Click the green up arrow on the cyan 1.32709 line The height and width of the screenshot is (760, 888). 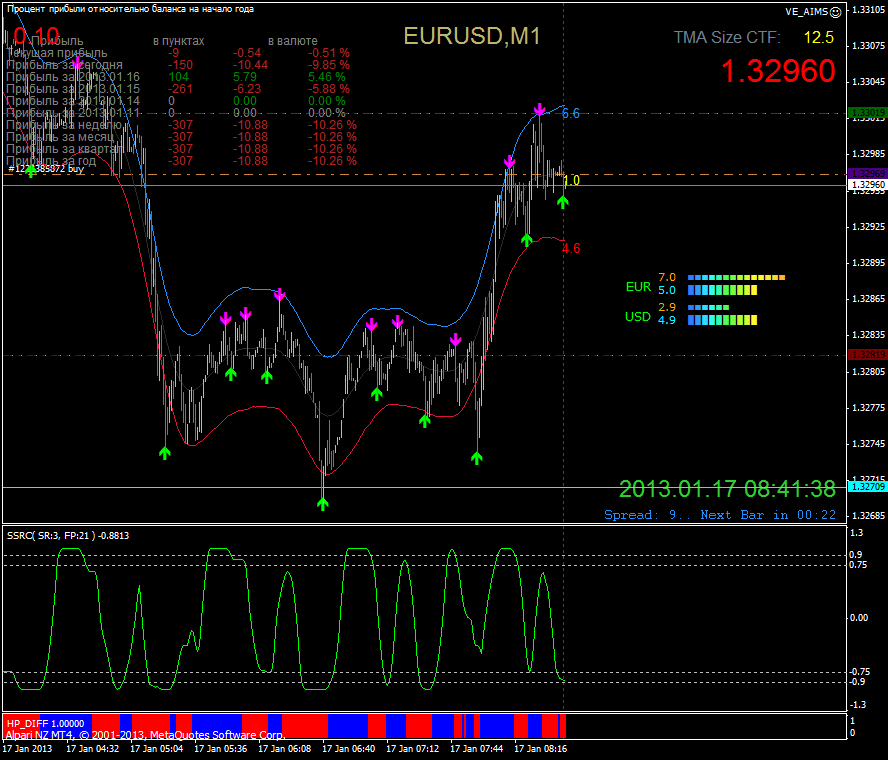322,503
